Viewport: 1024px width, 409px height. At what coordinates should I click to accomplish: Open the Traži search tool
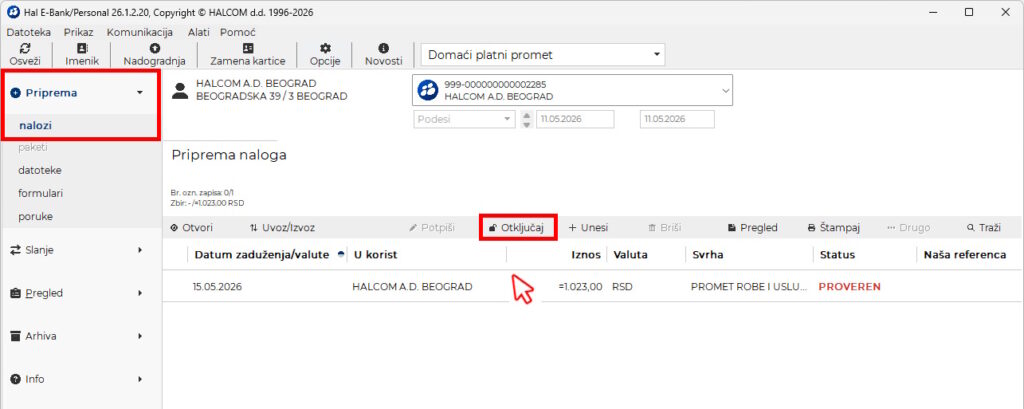(x=984, y=228)
